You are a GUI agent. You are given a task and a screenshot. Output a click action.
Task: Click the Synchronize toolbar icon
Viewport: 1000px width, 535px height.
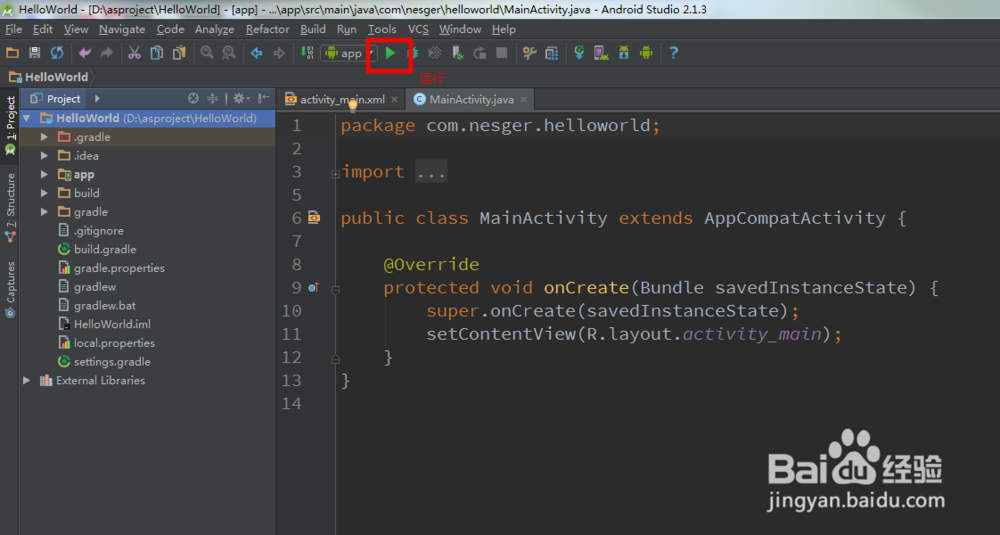(57, 53)
